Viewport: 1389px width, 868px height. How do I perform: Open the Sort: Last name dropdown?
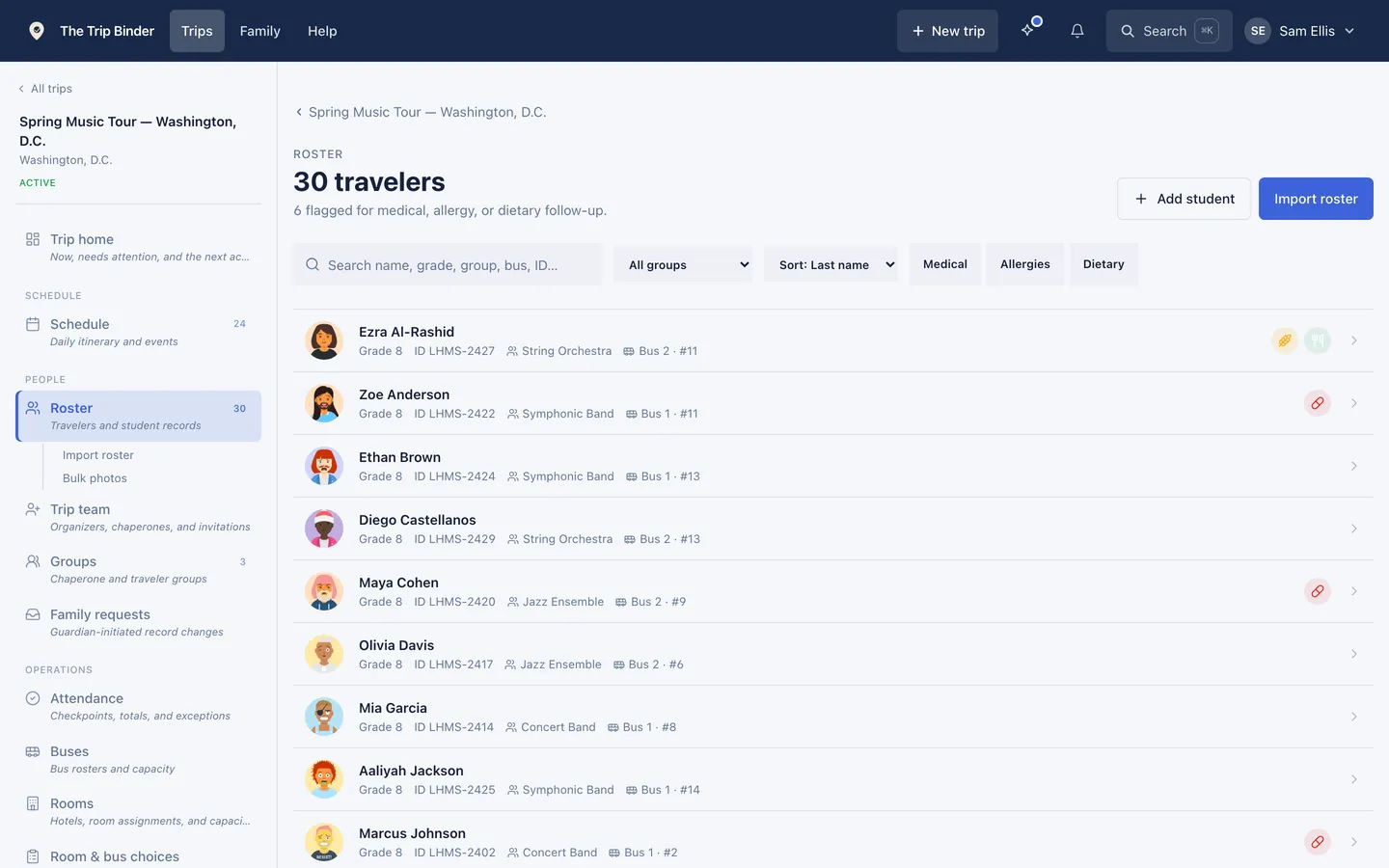coord(831,264)
